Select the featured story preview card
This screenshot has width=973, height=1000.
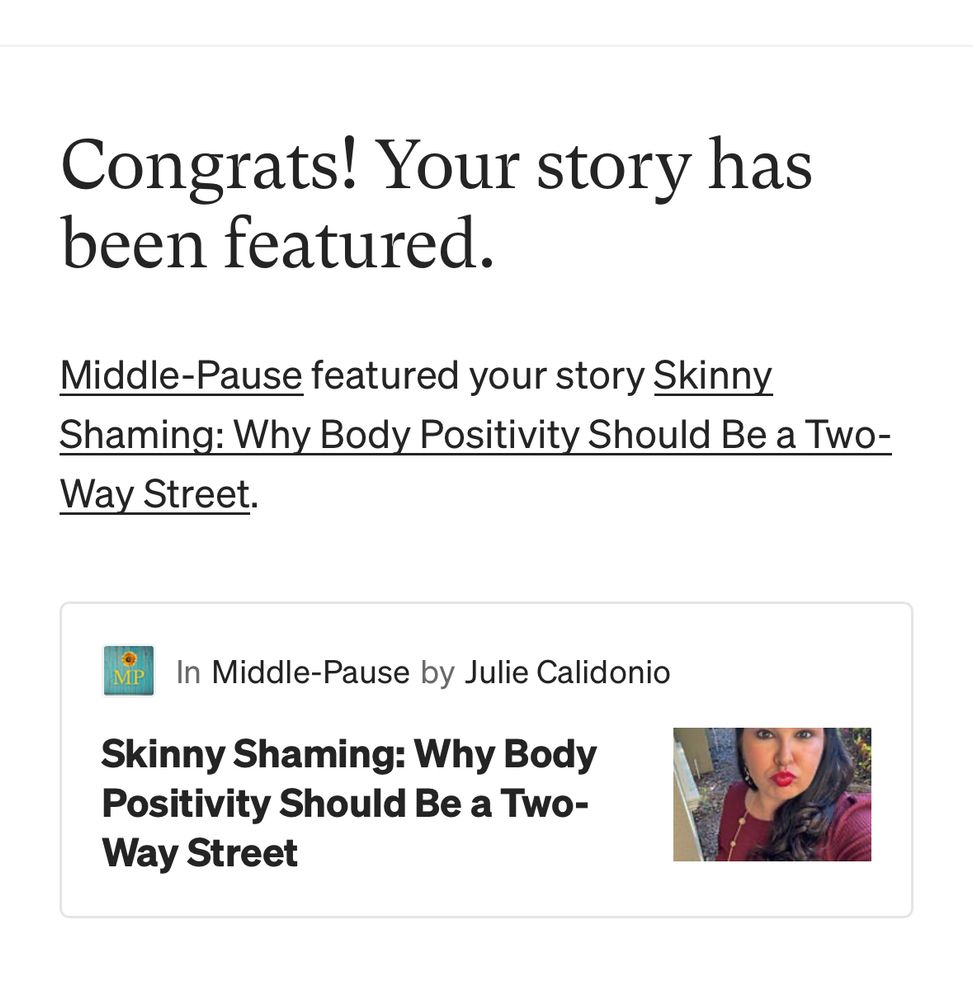pos(486,758)
